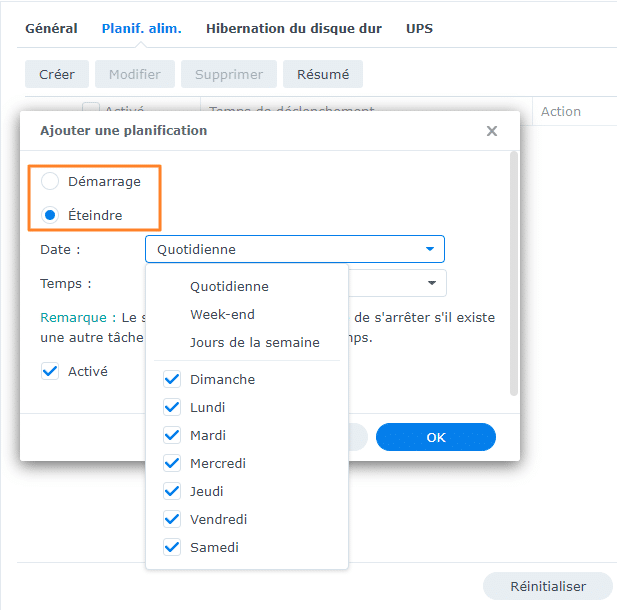617x610 pixels.
Task: Select the Éteindre radio button
Action: pos(50,215)
